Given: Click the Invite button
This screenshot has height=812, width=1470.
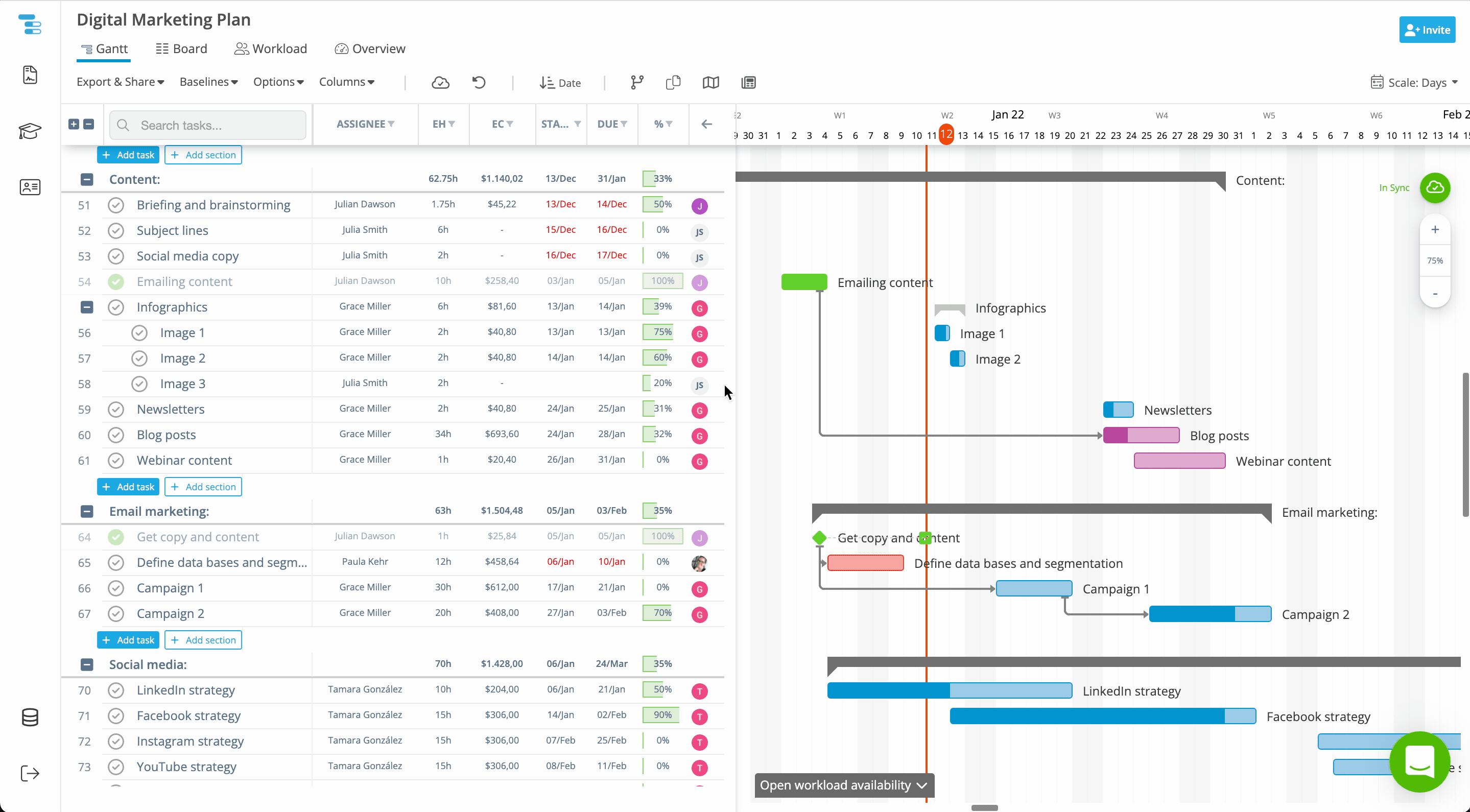Looking at the screenshot, I should point(1427,30).
